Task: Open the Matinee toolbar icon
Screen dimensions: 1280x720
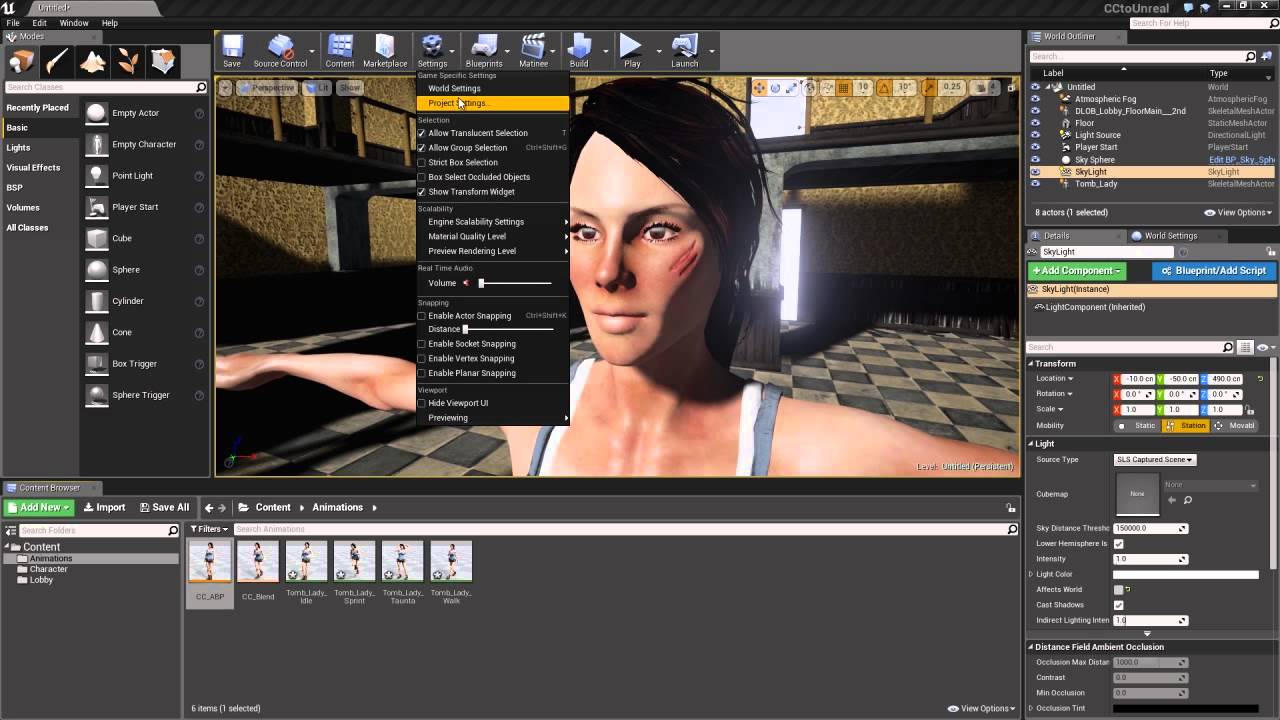Action: pos(533,51)
